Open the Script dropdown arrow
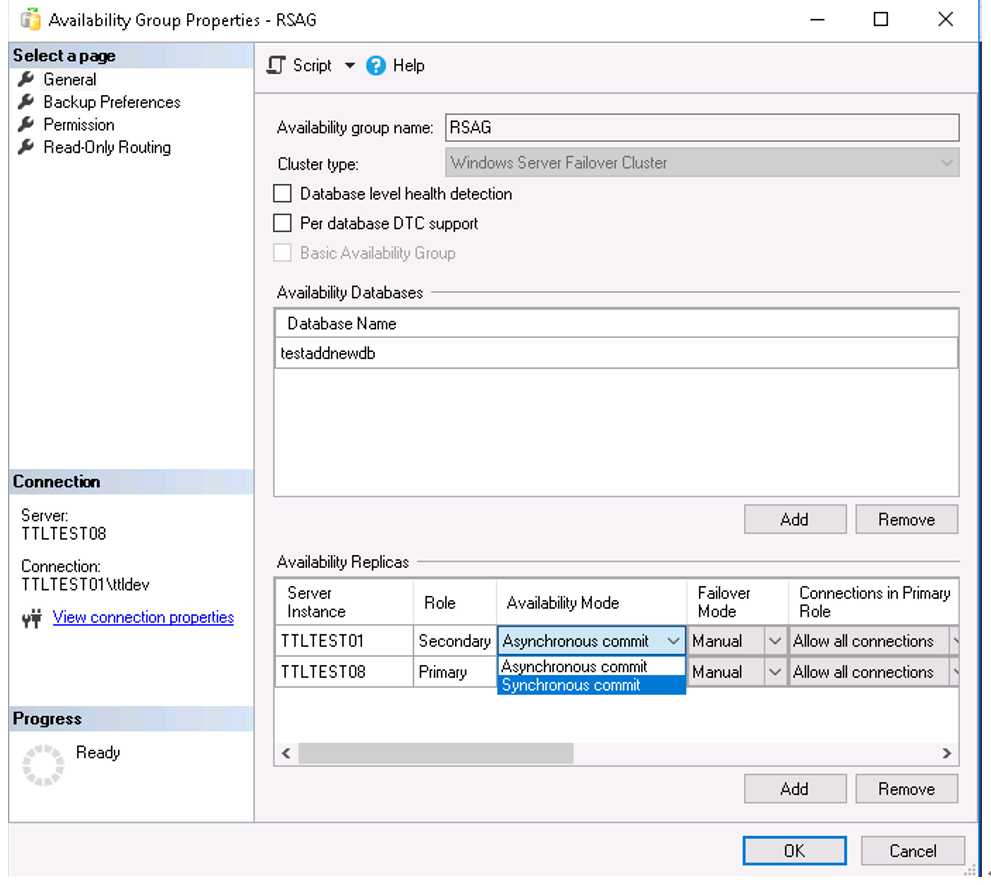The image size is (991, 885). click(349, 65)
